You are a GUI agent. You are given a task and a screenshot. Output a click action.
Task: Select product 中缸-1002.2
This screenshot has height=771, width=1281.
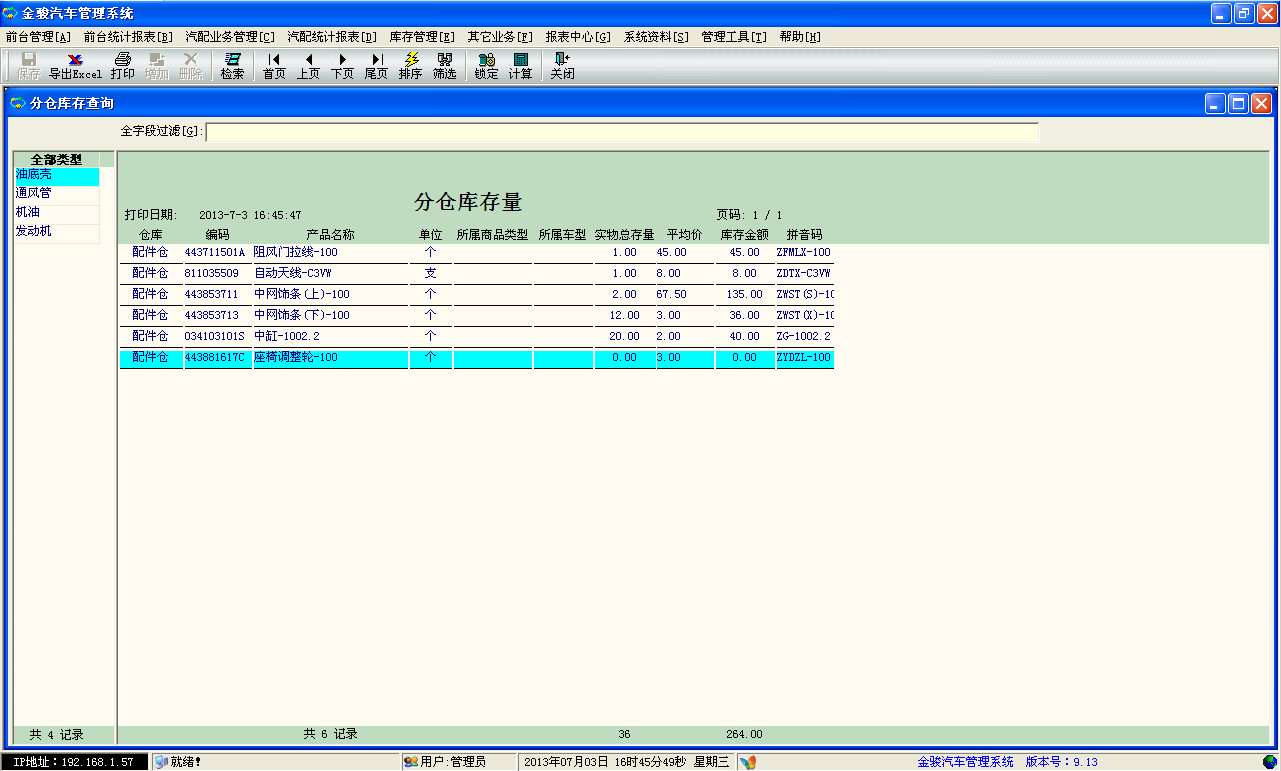pyautogui.click(x=330, y=336)
